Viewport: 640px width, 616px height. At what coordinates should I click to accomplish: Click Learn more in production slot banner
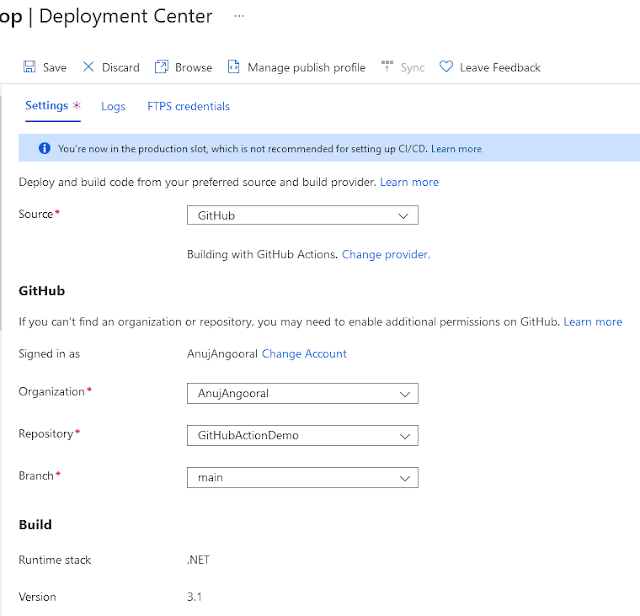pyautogui.click(x=456, y=149)
